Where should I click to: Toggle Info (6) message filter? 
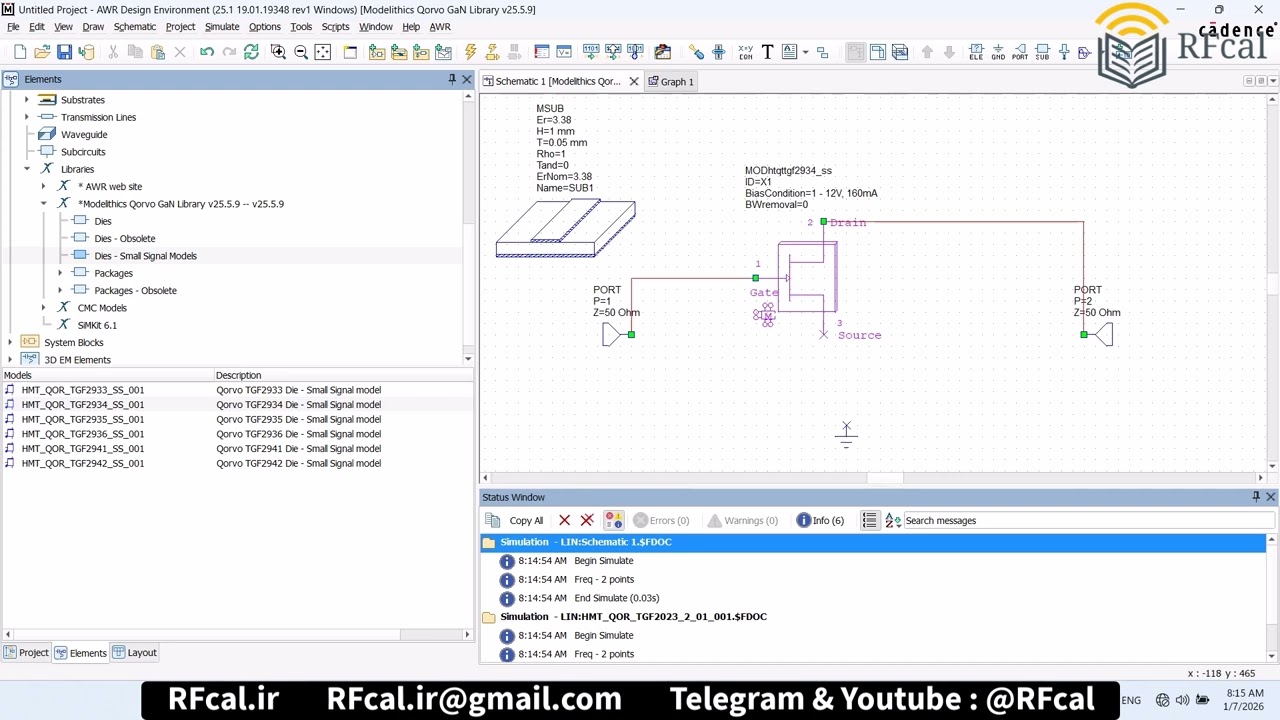[820, 520]
